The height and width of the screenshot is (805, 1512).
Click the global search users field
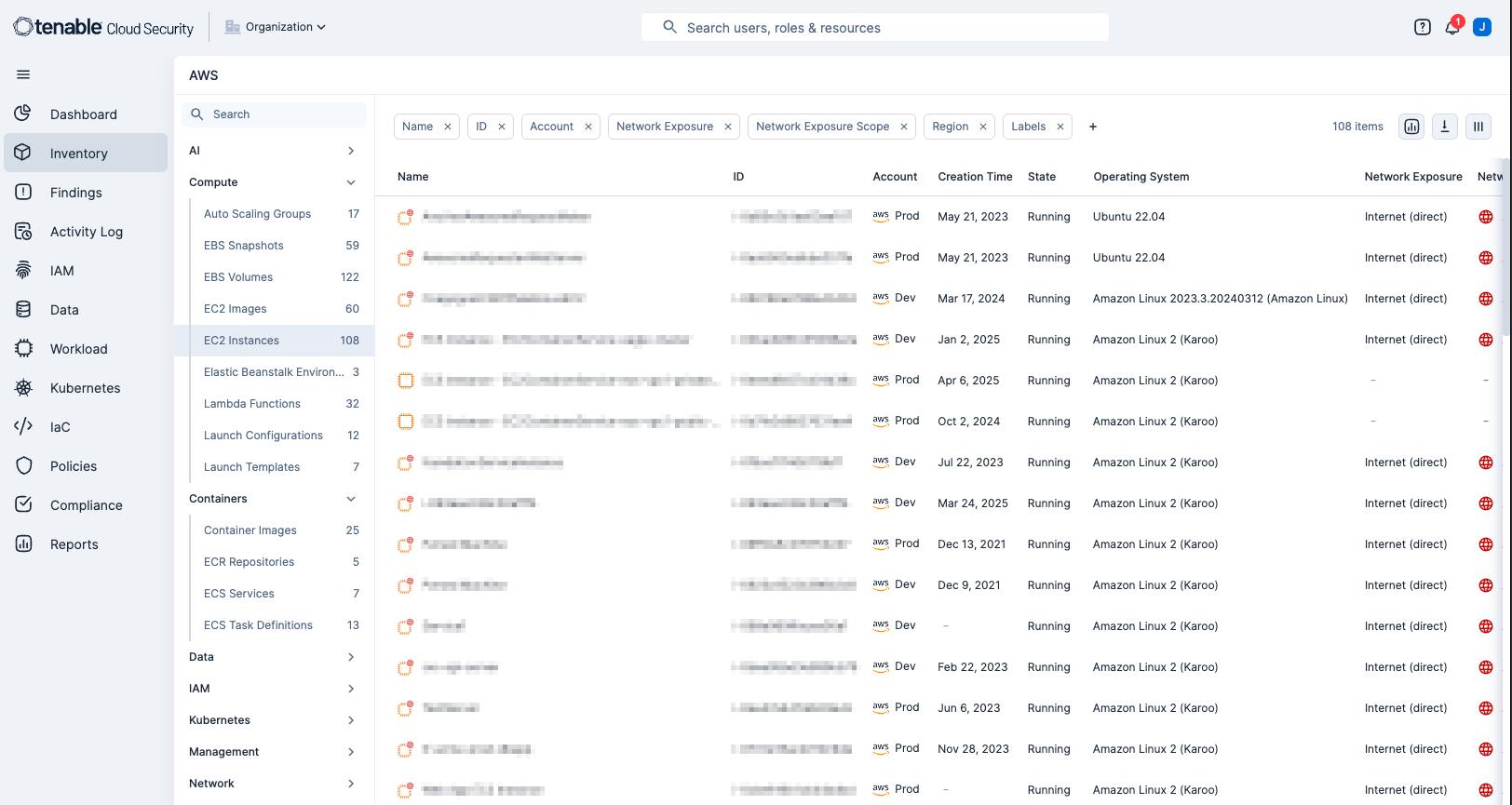click(875, 28)
